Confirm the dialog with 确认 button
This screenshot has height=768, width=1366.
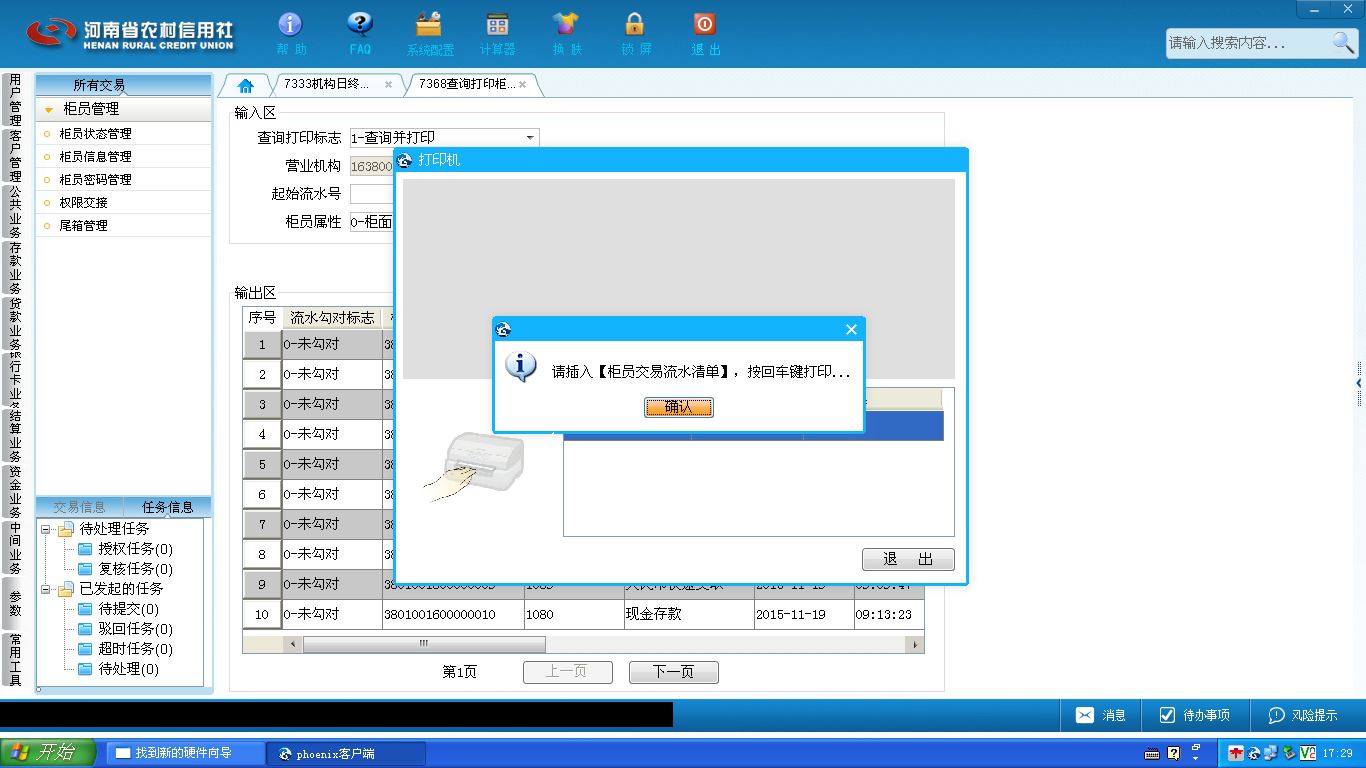click(679, 407)
